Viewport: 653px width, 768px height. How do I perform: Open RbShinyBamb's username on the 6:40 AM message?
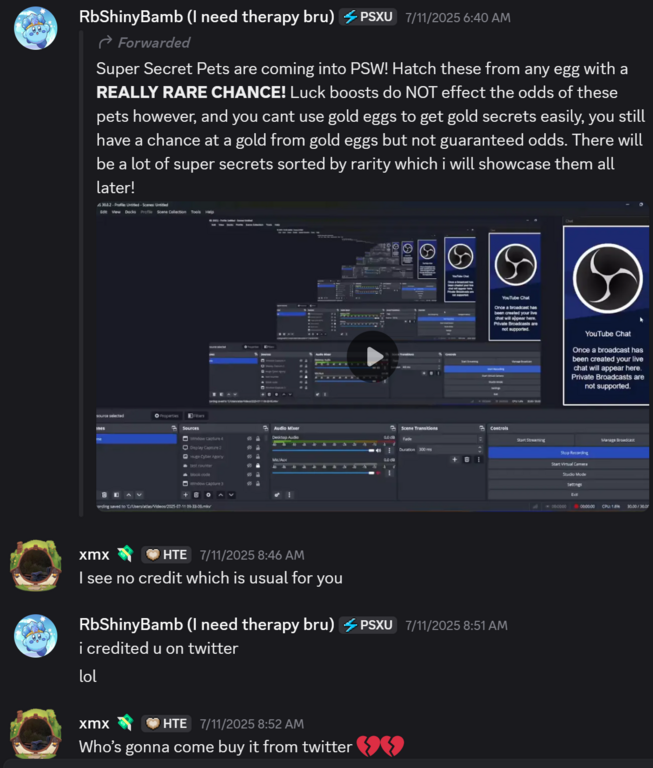point(206,17)
